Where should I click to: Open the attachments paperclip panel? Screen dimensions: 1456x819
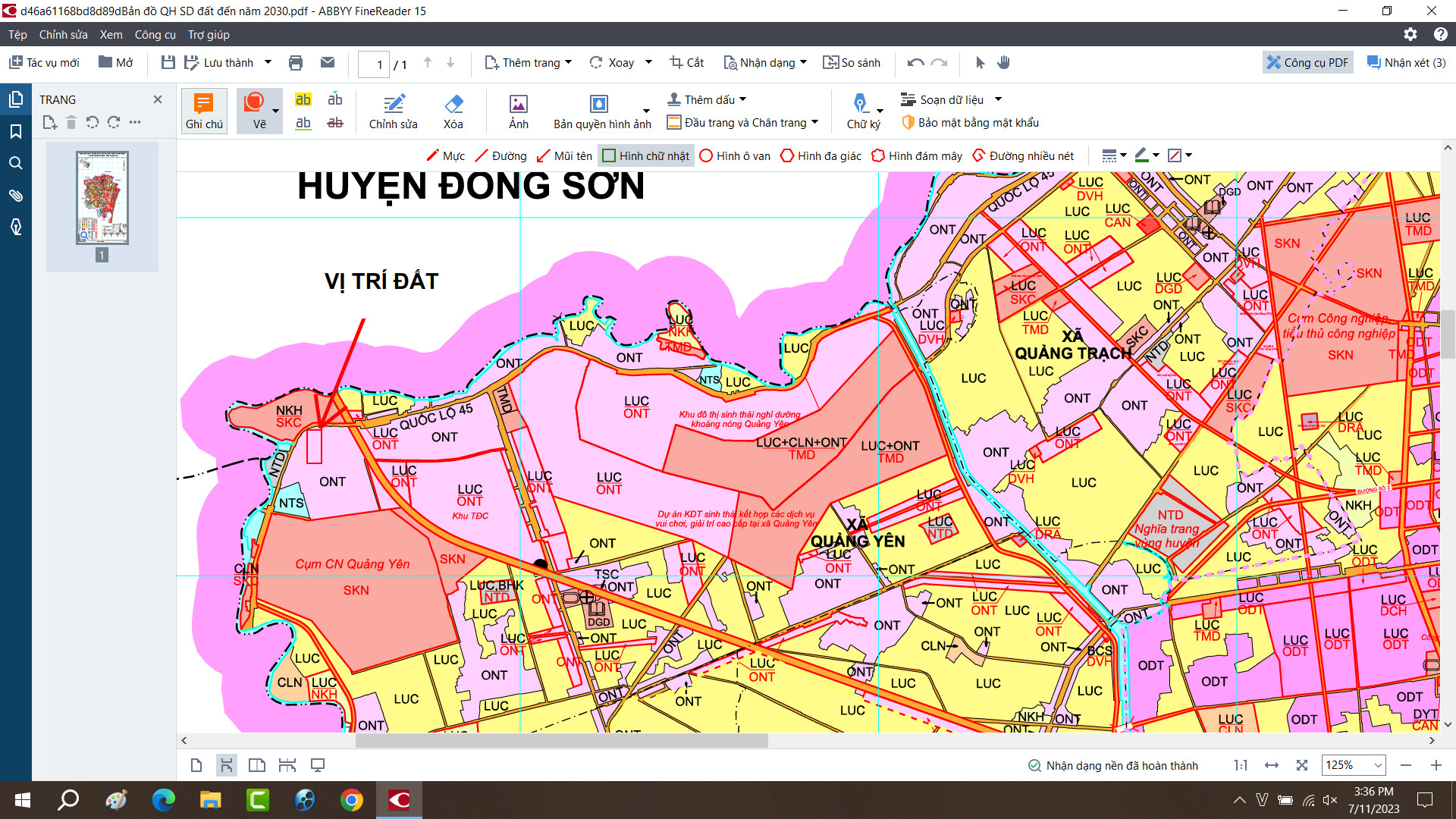(x=15, y=196)
